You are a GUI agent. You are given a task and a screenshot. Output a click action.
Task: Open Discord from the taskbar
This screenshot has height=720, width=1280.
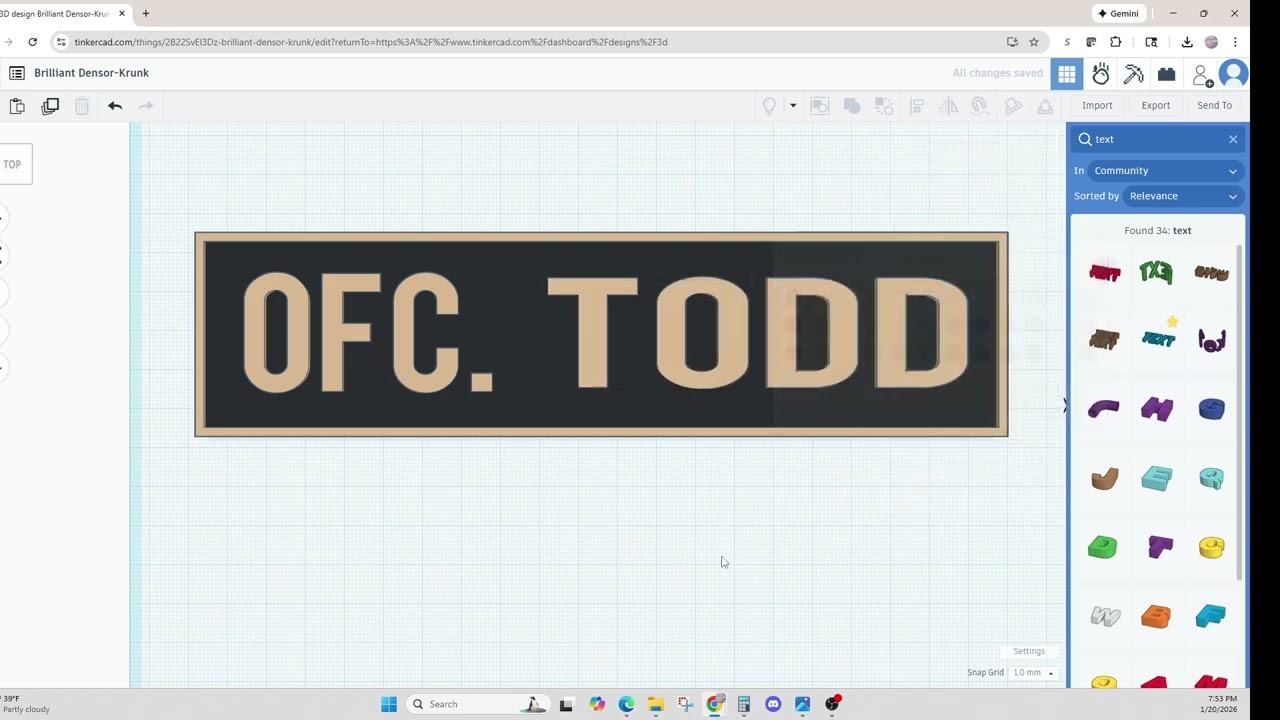[773, 704]
